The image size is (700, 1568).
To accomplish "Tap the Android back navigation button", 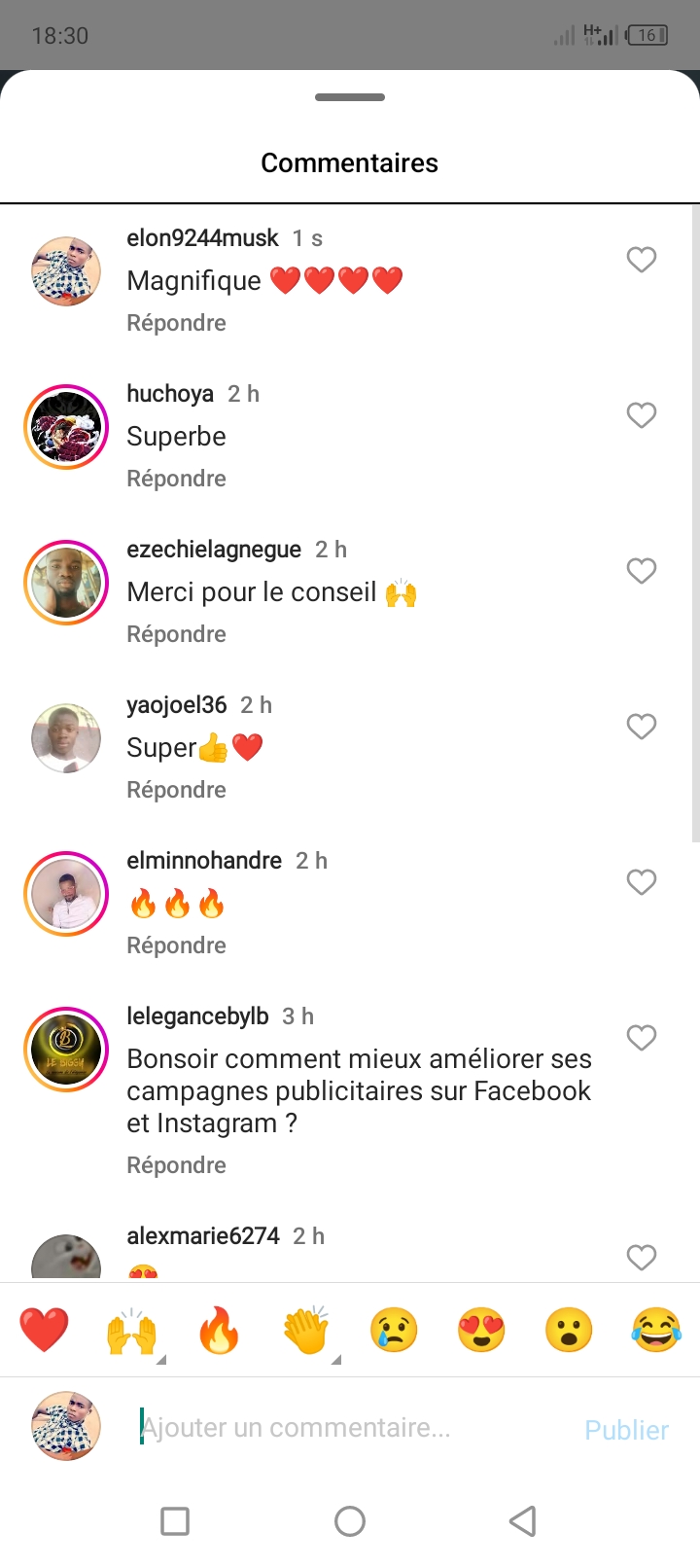I will 523,1521.
